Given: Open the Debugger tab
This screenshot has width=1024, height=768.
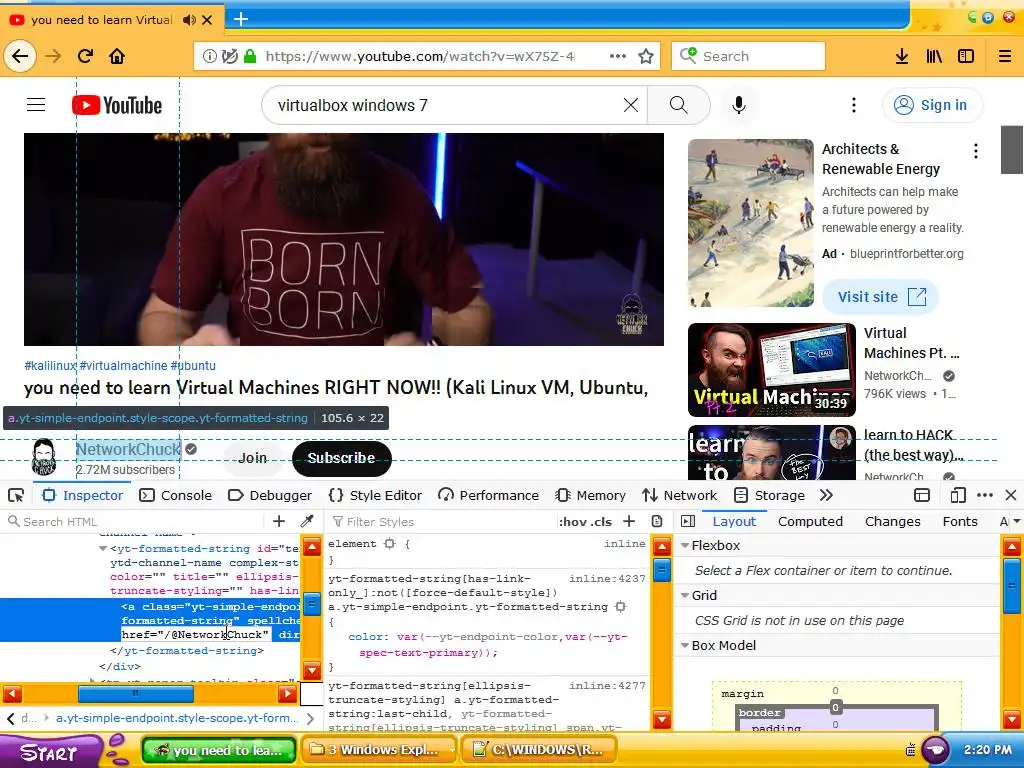Looking at the screenshot, I should pyautogui.click(x=270, y=495).
